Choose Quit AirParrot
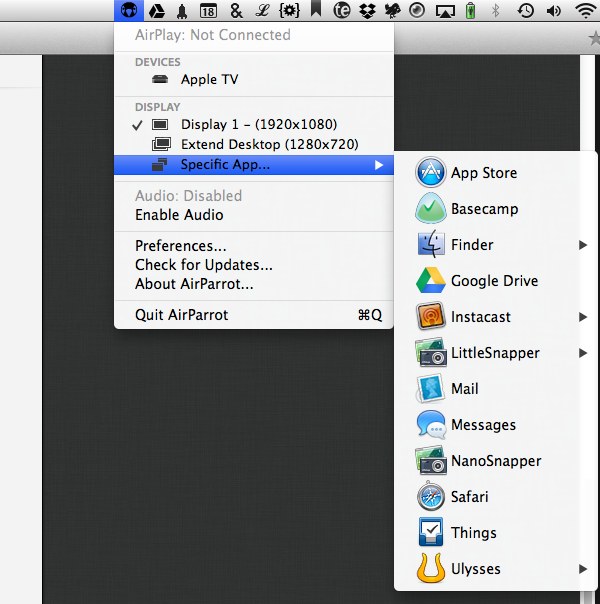 [x=254, y=315]
